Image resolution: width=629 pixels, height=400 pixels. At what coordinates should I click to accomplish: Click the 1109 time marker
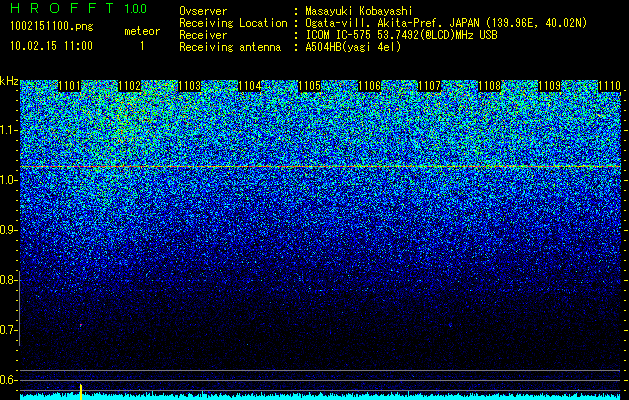[549, 86]
